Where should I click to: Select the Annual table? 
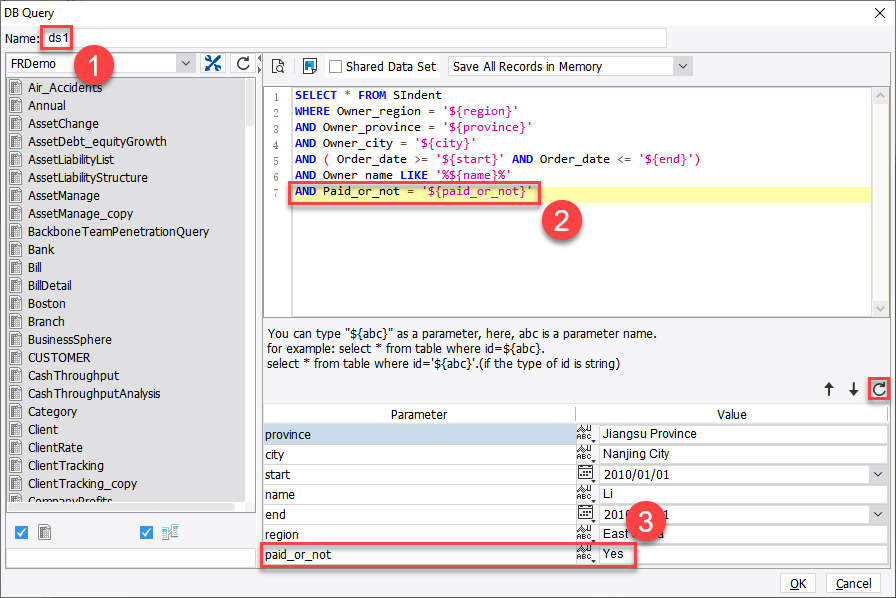click(x=47, y=106)
